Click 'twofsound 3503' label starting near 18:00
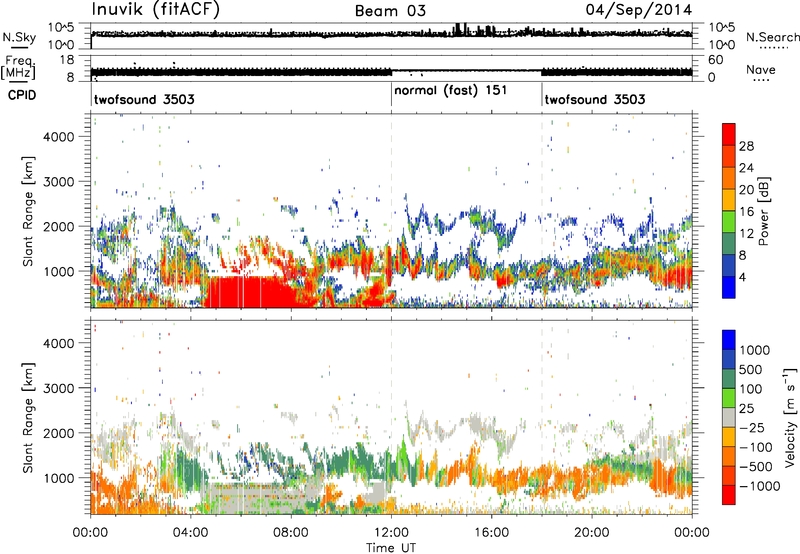Image resolution: width=800 pixels, height=554 pixels. 594,99
